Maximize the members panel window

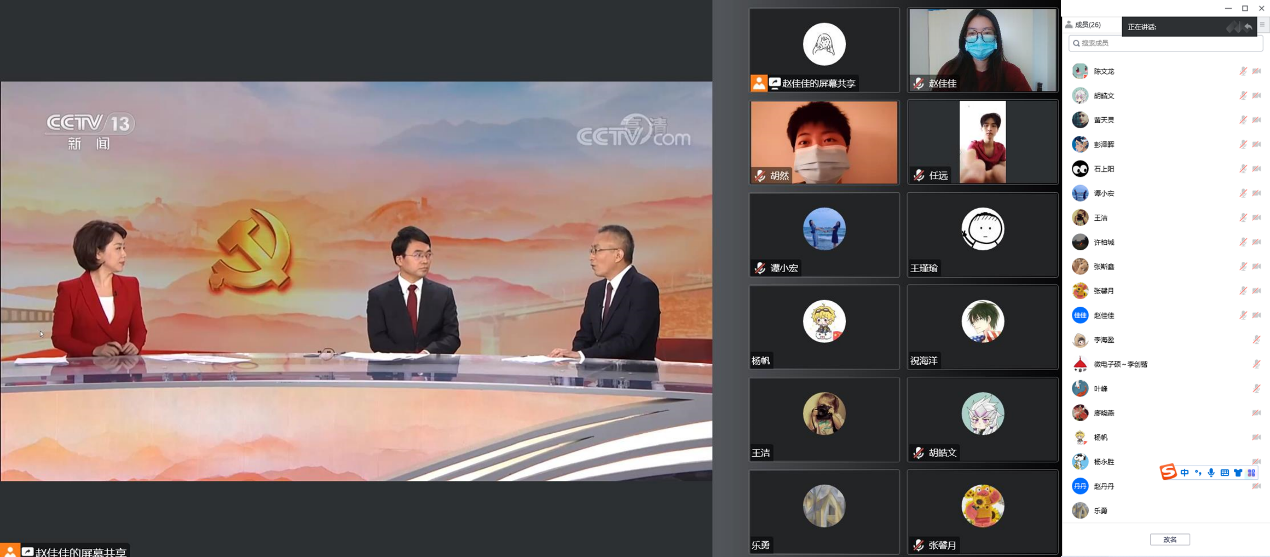[x=1244, y=8]
